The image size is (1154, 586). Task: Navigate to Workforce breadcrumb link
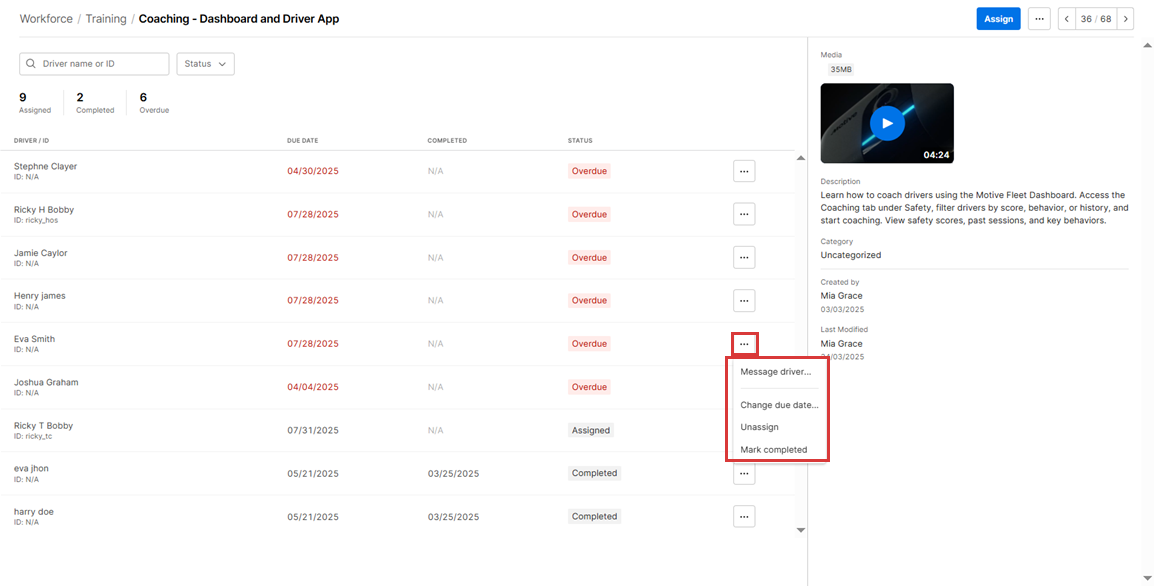pos(46,19)
